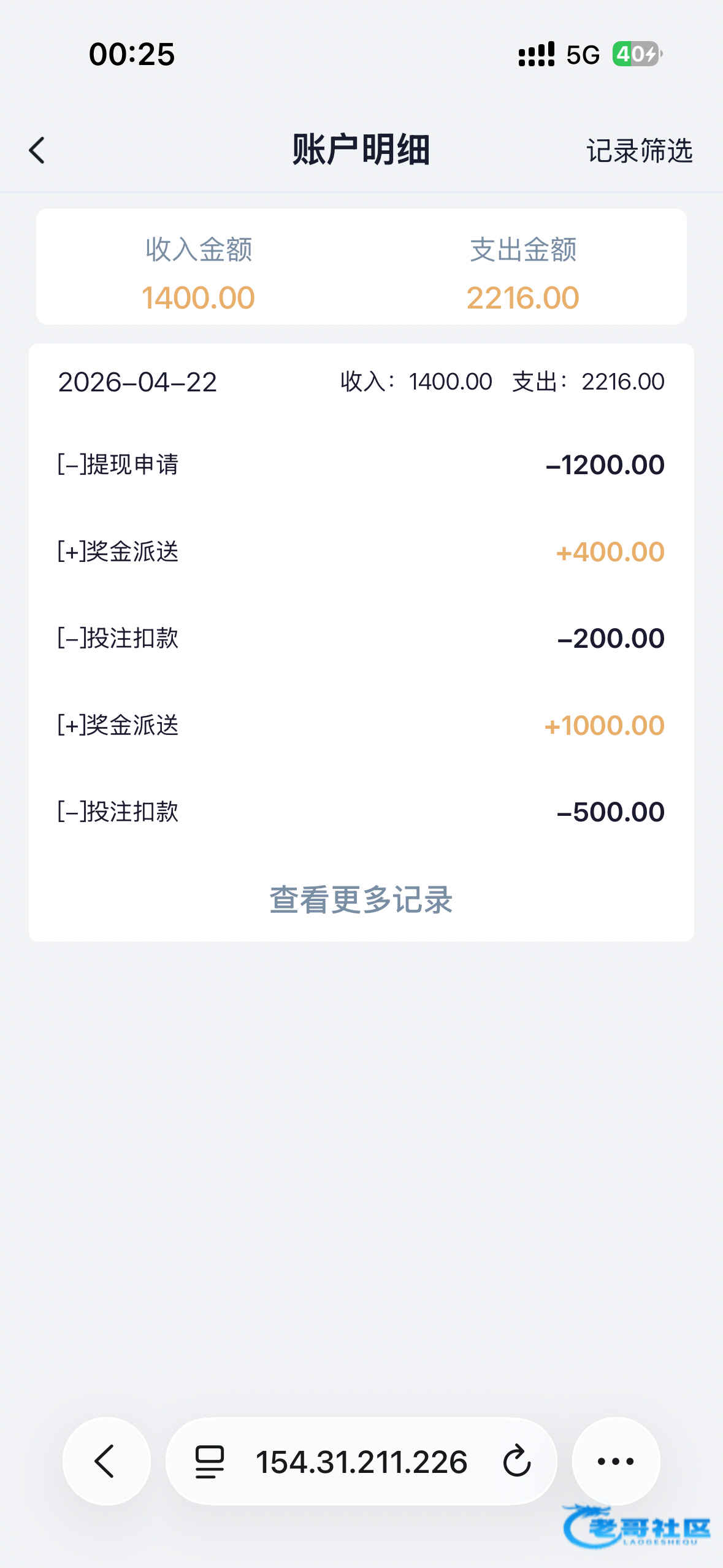The image size is (723, 1568).
Task: Open the 投注扣款 -200.00 record
Action: click(x=361, y=638)
